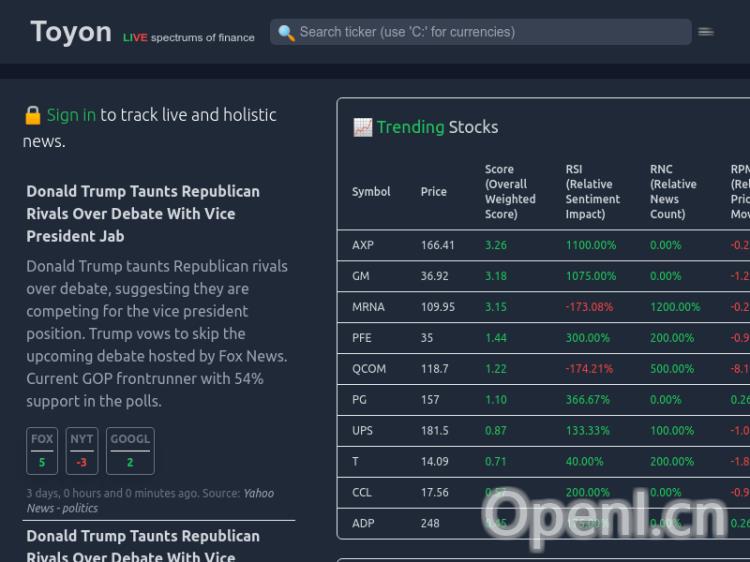The width and height of the screenshot is (750, 562).
Task: Sort table by Symbol column header
Action: tap(371, 192)
